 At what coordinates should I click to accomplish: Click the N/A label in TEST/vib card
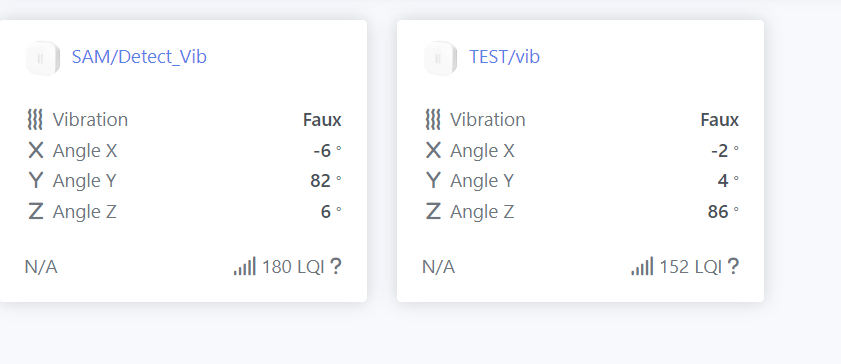(x=438, y=266)
